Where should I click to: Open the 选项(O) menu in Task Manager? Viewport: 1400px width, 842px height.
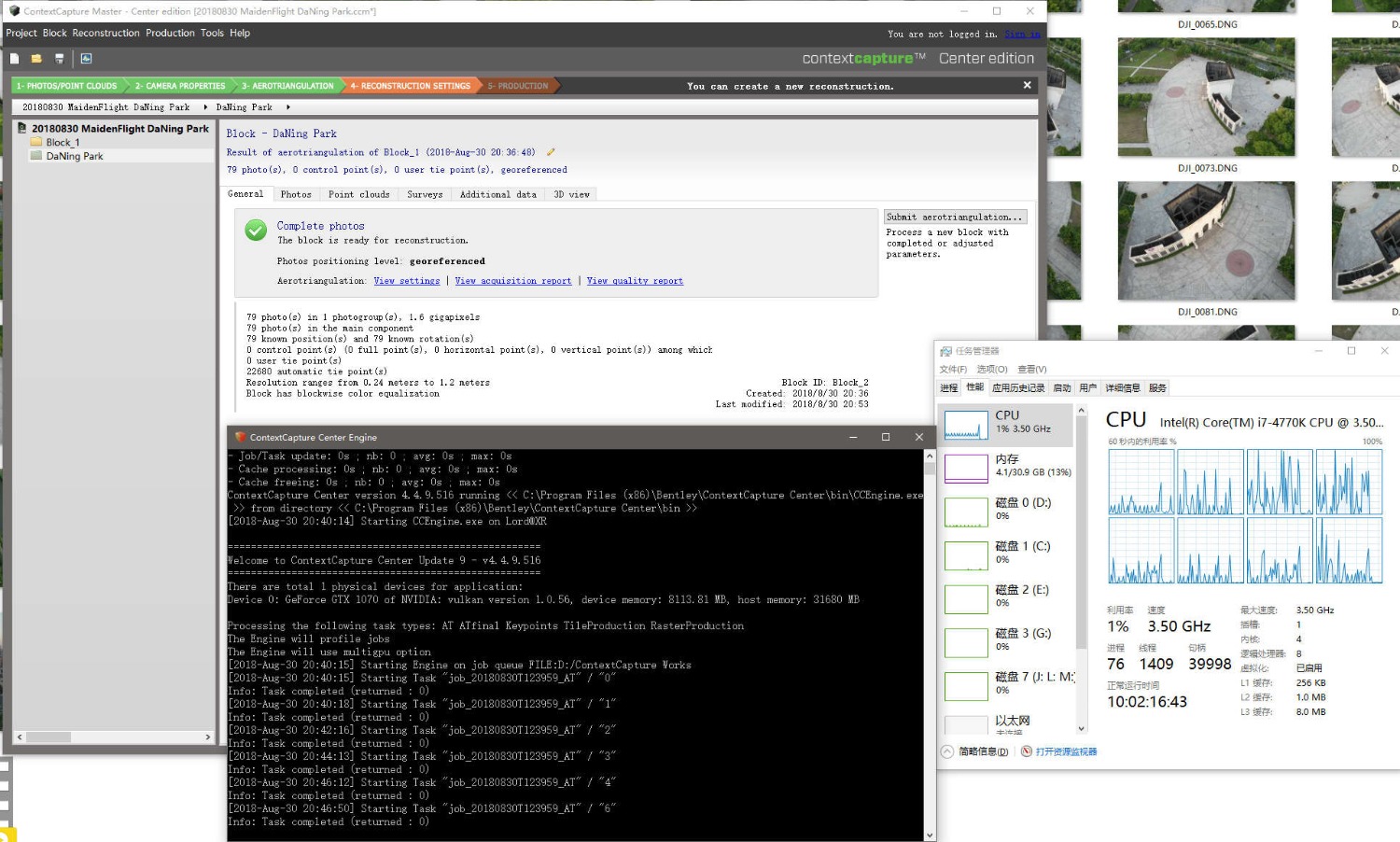click(992, 370)
